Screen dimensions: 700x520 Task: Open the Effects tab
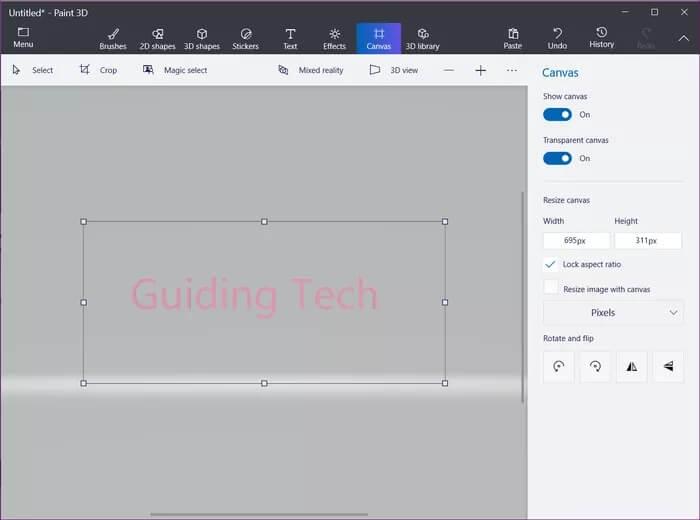coord(334,39)
